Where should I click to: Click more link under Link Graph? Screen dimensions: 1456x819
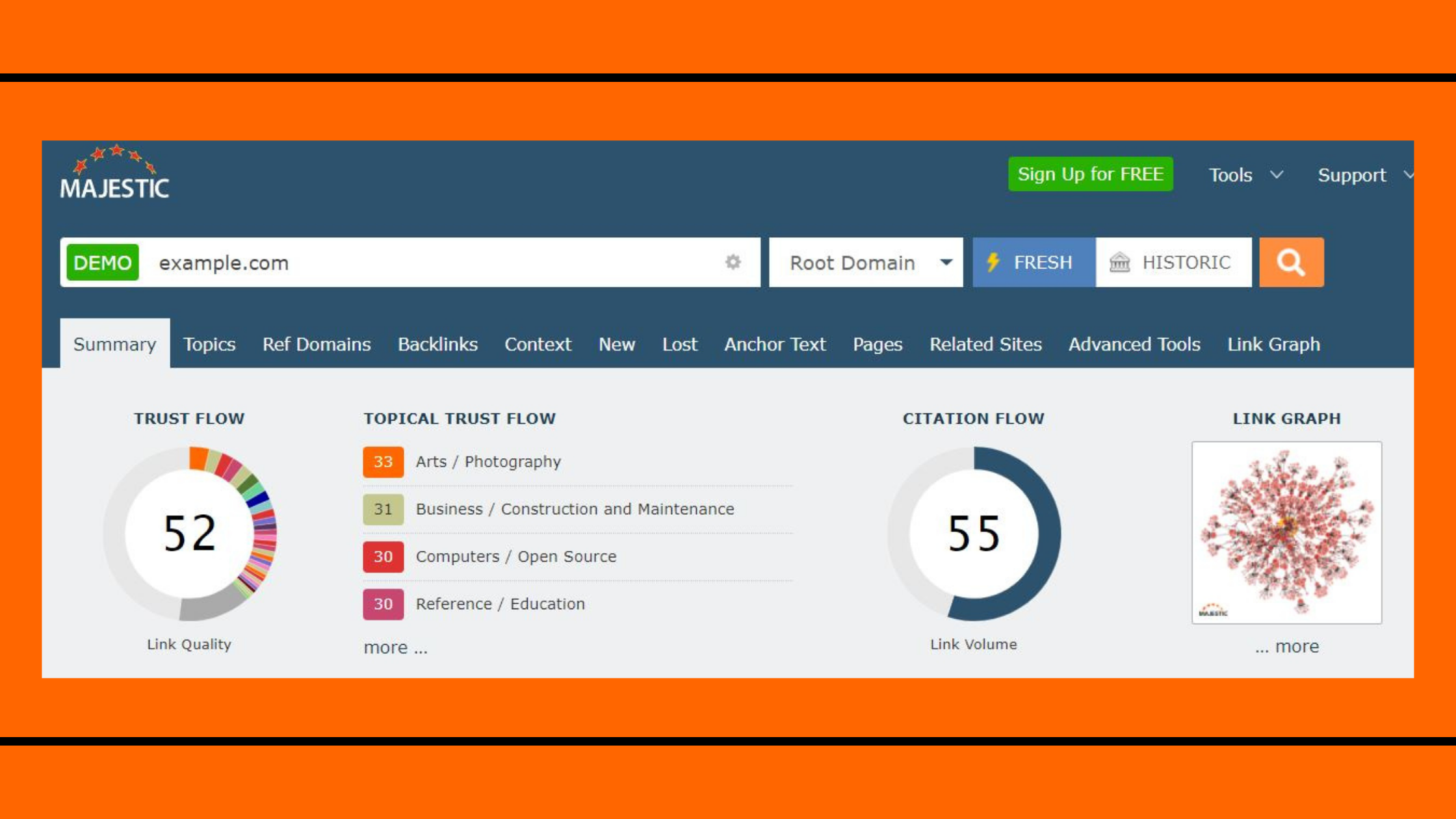[x=1287, y=646]
